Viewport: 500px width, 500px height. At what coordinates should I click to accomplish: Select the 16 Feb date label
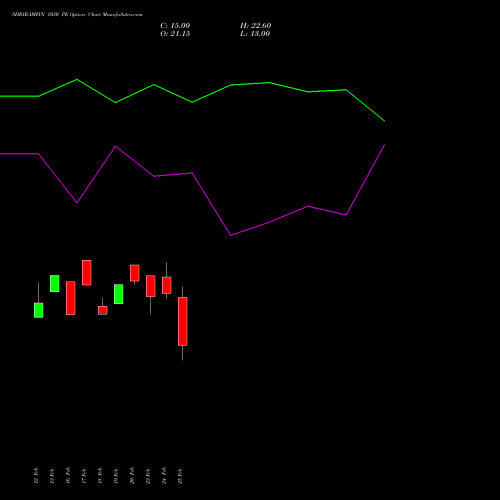[x=68, y=476]
